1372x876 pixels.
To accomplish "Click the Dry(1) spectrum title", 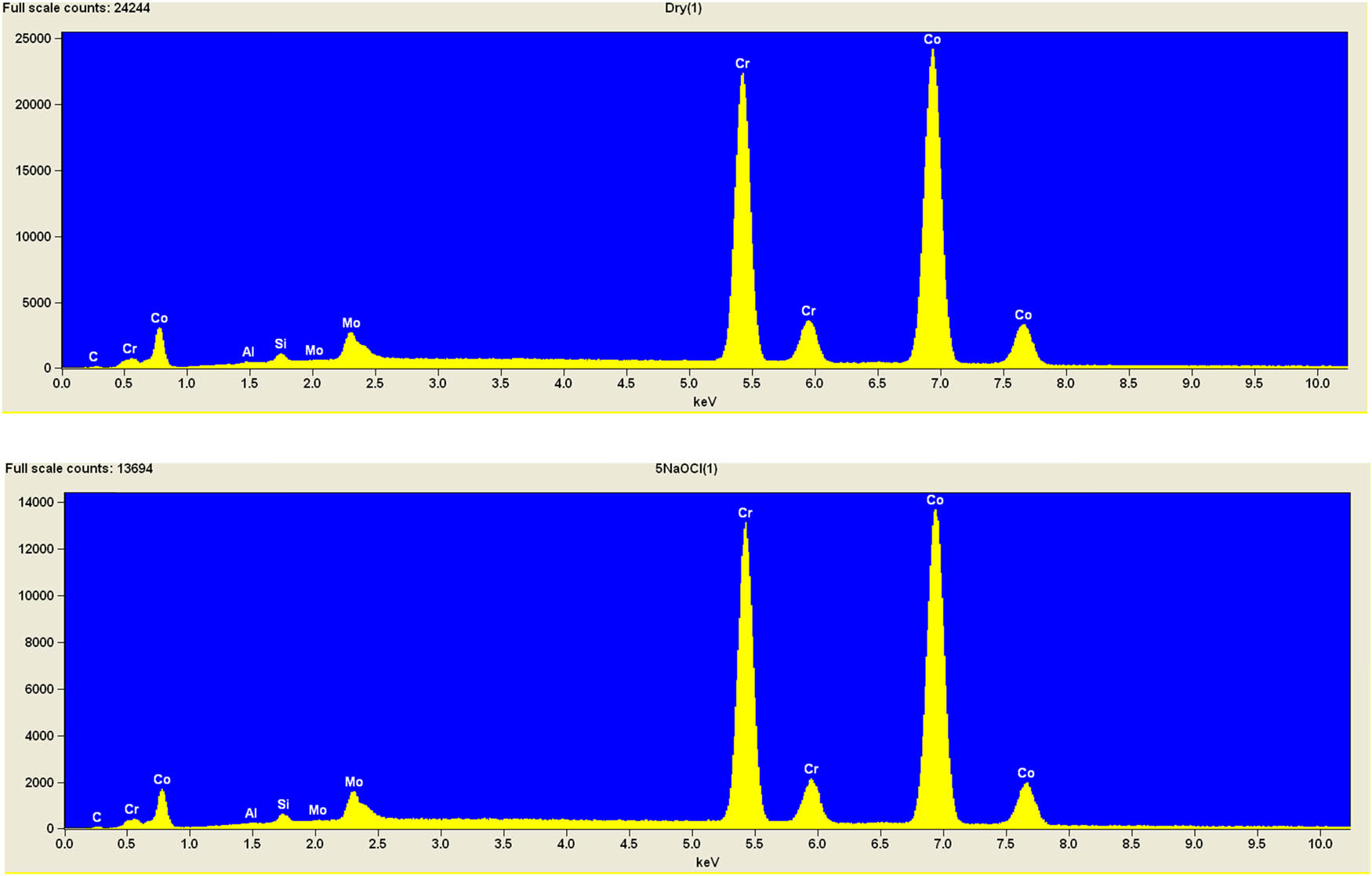I will point(683,8).
